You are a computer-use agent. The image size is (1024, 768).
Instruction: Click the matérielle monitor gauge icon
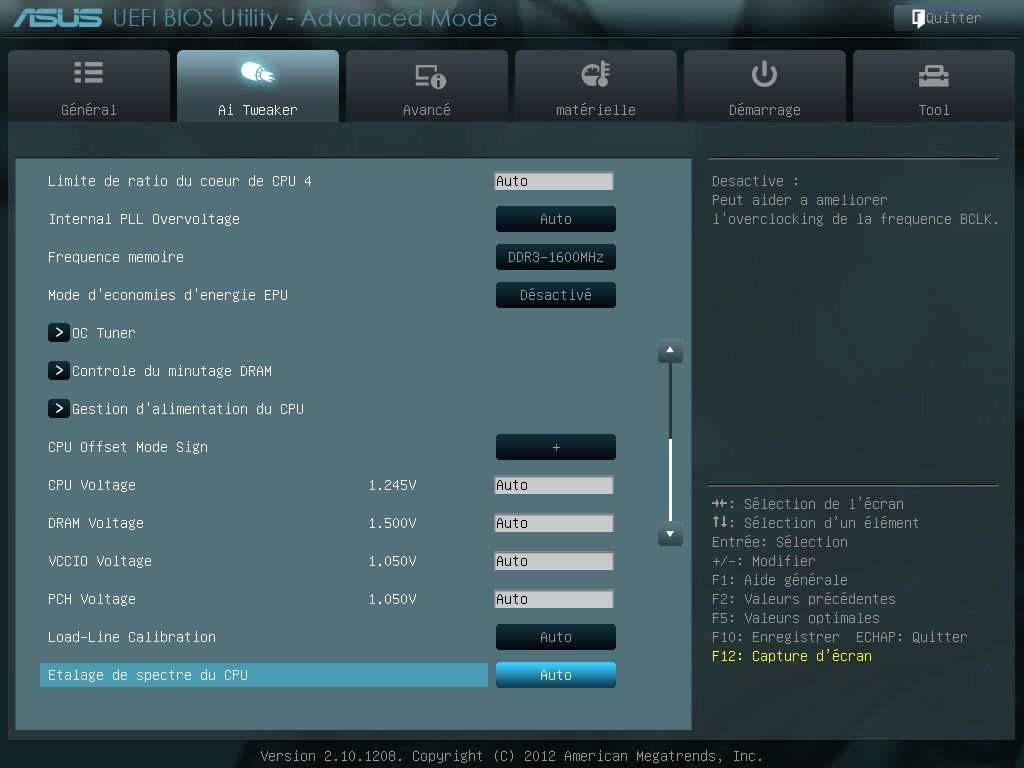click(595, 75)
